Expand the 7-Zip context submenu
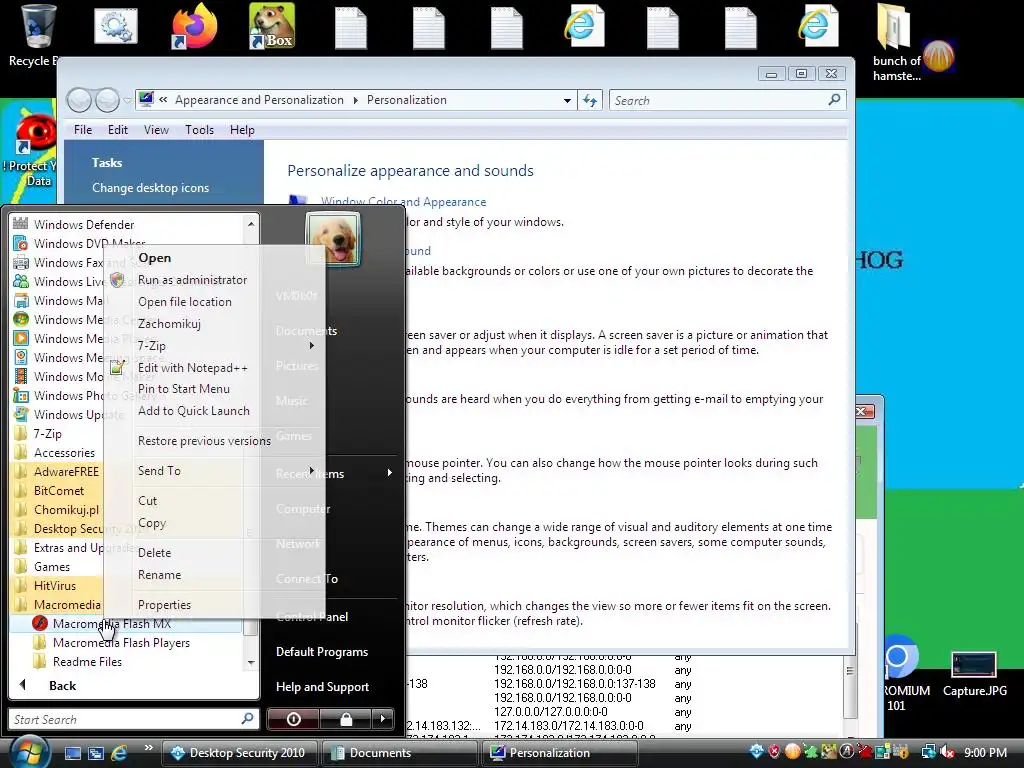1024x768 pixels. [x=312, y=345]
